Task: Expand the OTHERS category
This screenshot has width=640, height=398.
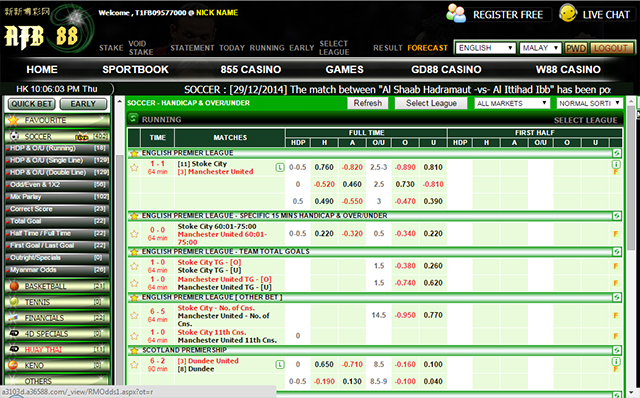Action: (x=57, y=381)
